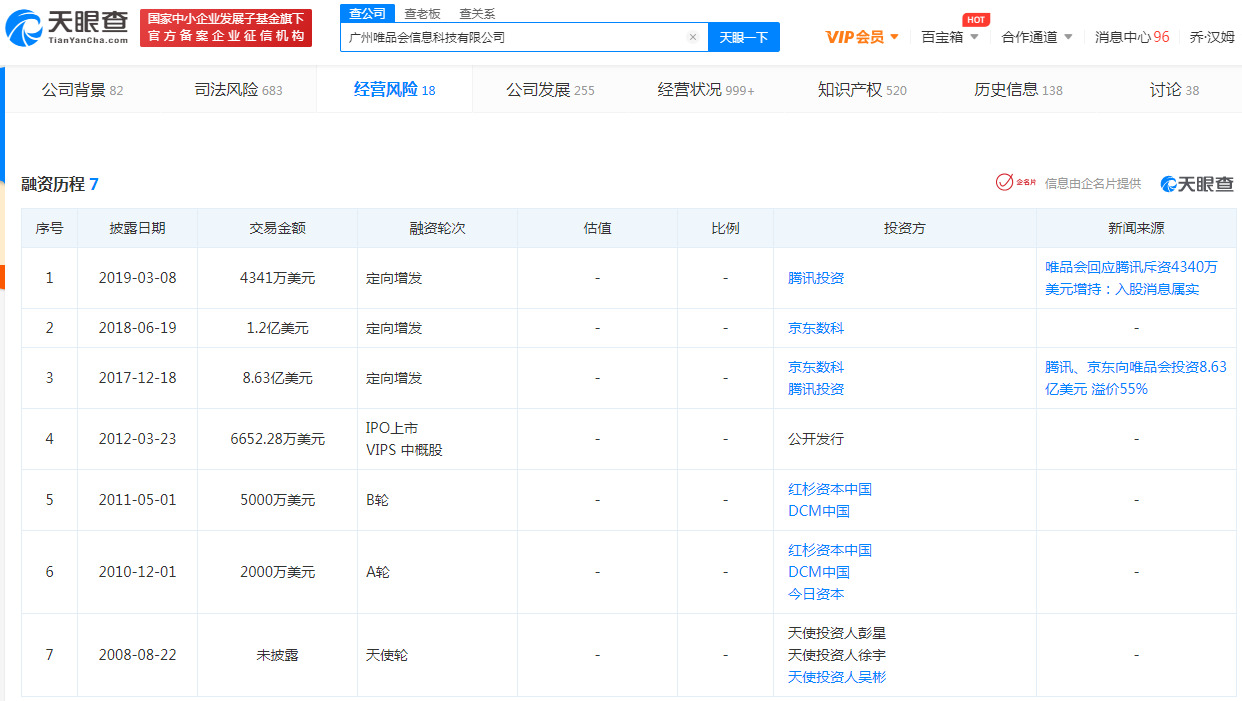Open the 经营风险 tab

point(394,90)
